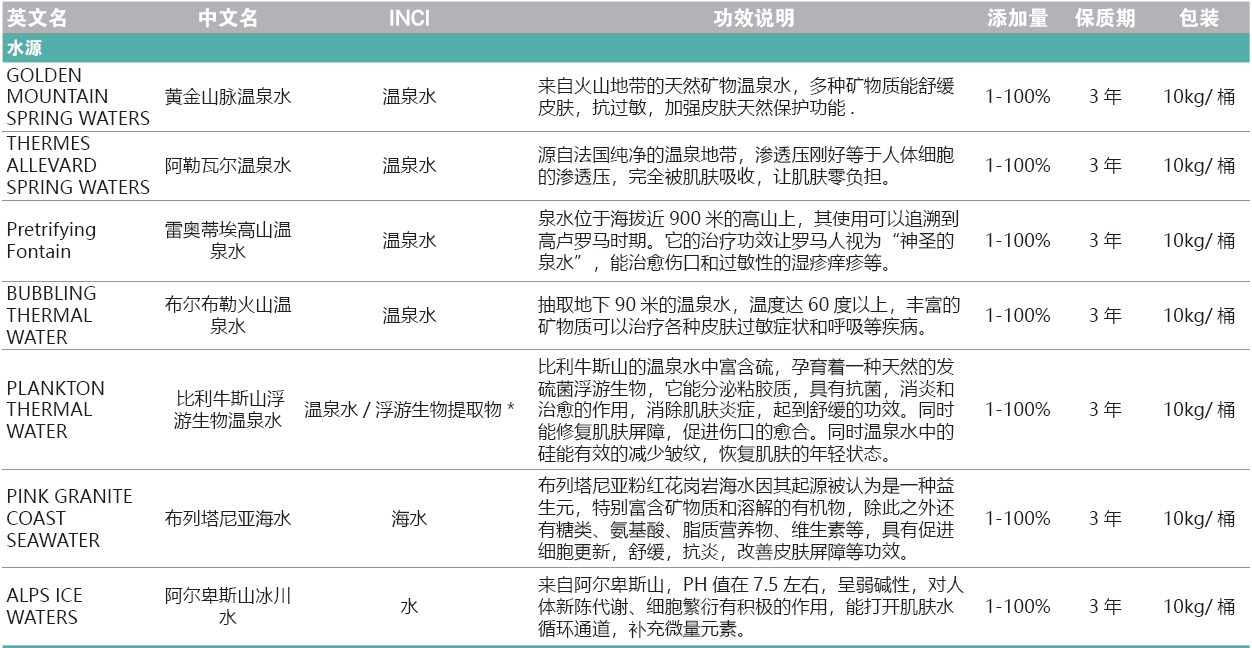The image size is (1252, 648).
Task: Click description starting 比利牛斯山的温泉水中富含硫
Action: click(x=746, y=410)
